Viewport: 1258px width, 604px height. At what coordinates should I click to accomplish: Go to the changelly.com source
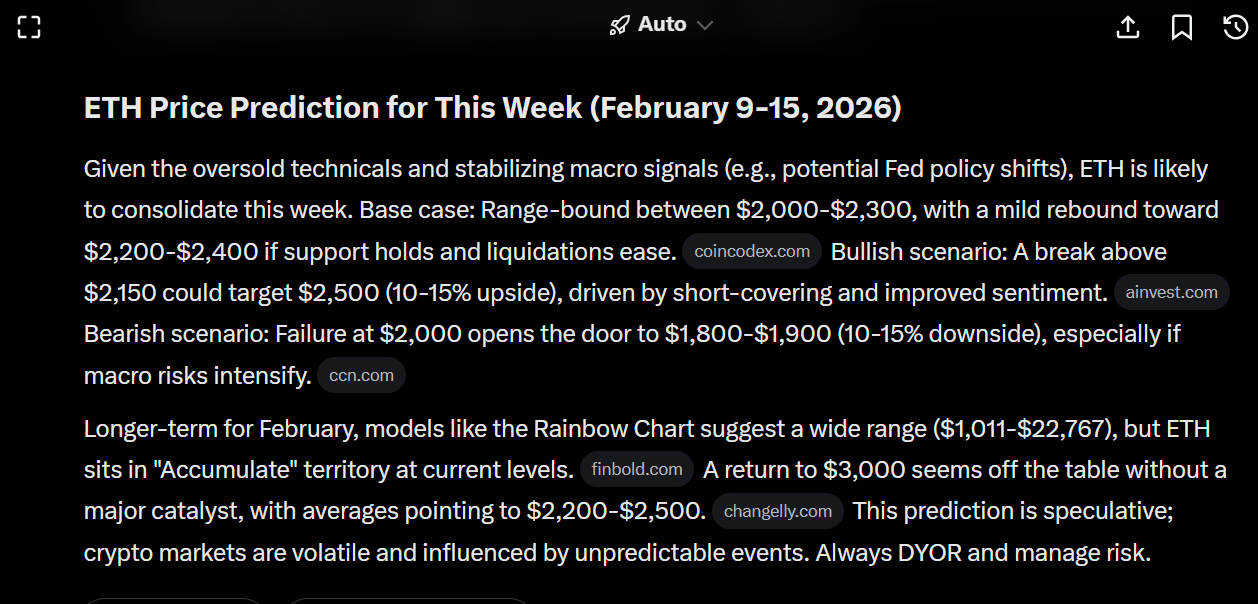coord(778,511)
